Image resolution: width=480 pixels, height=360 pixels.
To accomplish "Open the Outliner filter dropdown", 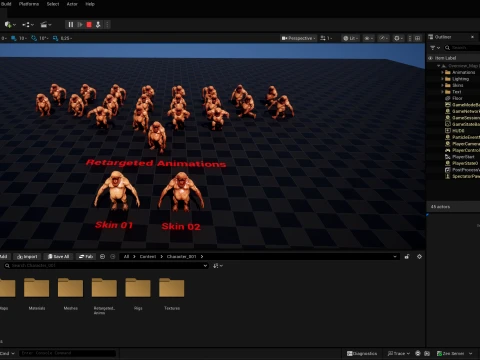I will point(435,48).
